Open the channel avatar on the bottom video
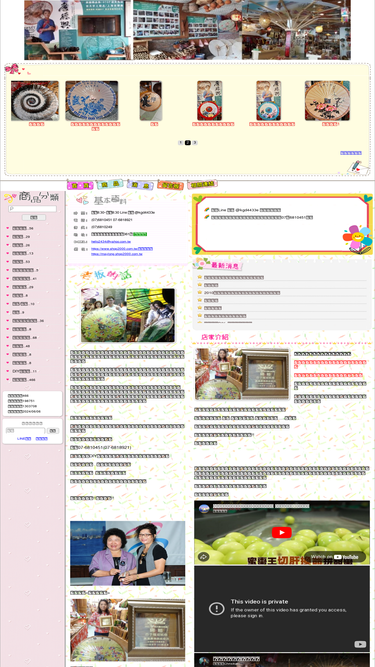 pyautogui.click(x=204, y=661)
